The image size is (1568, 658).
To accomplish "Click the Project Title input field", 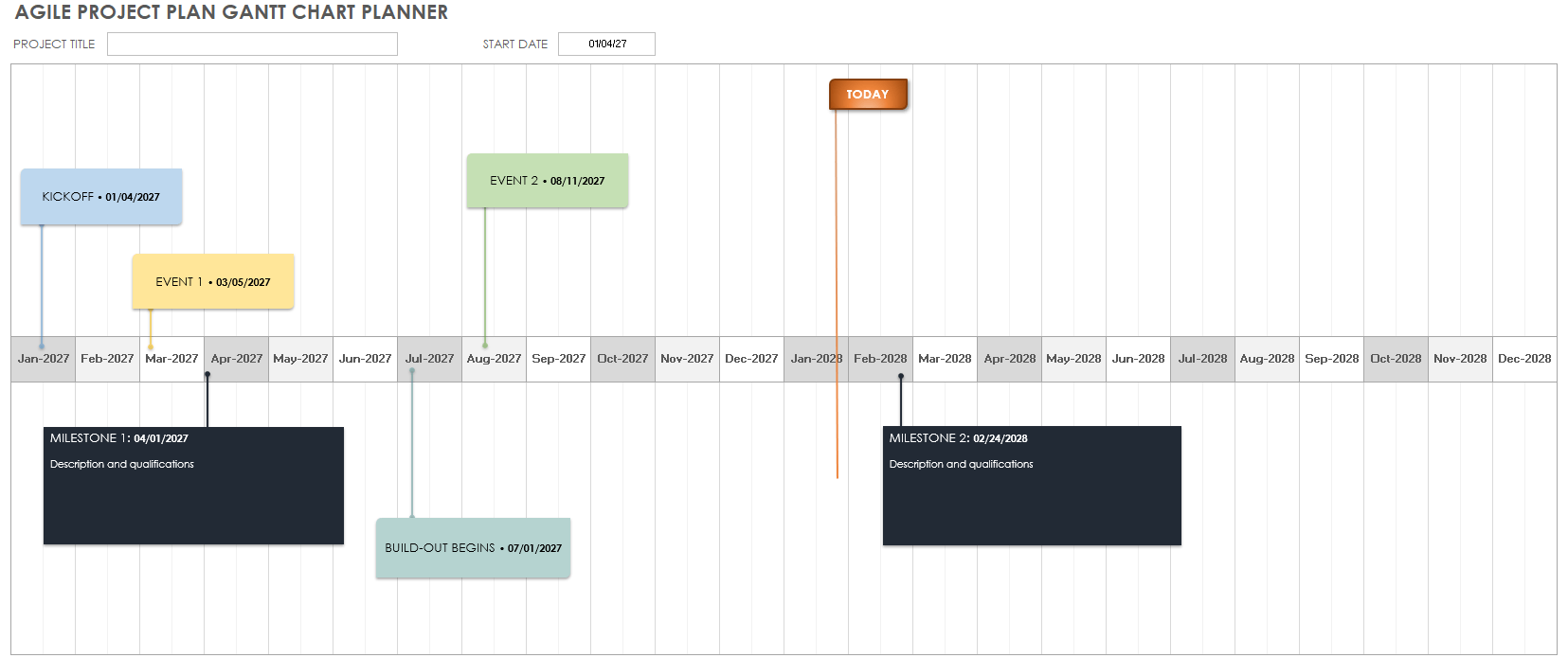I will 252,44.
